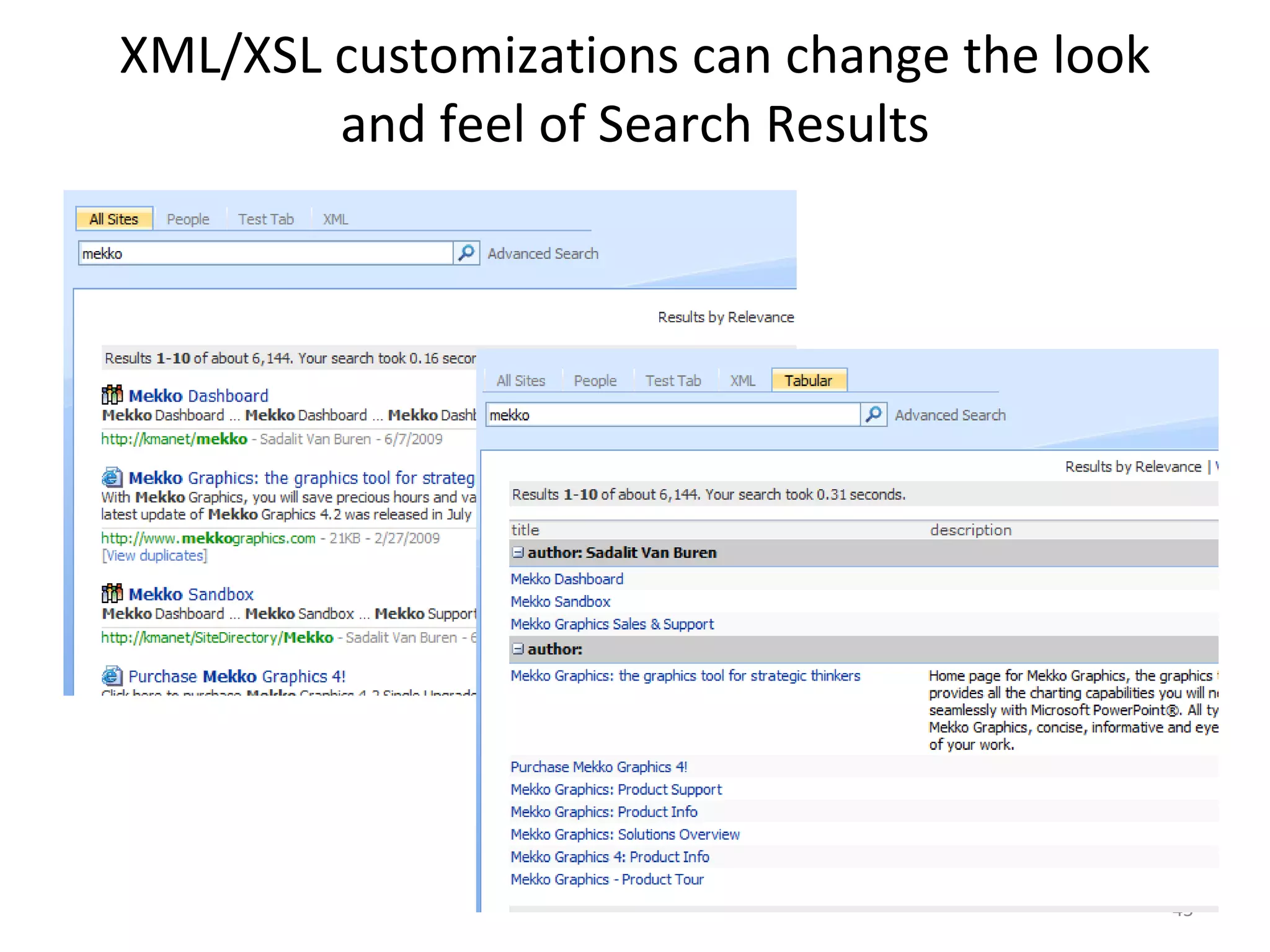
Task: Open Mekko Sandbox in the tabular results
Action: 561,601
